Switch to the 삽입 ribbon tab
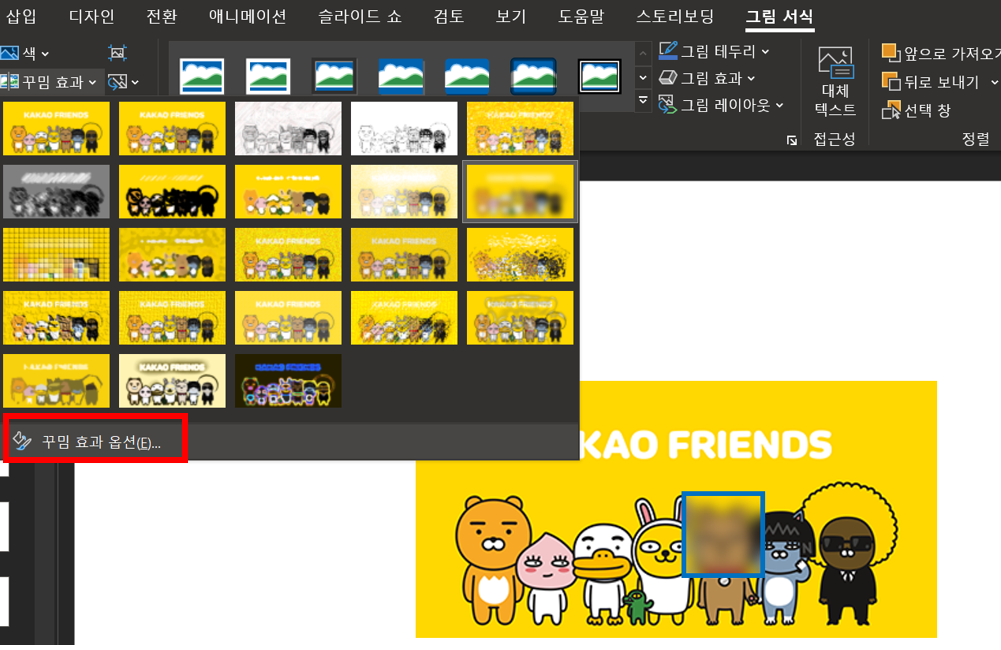 (x=21, y=17)
